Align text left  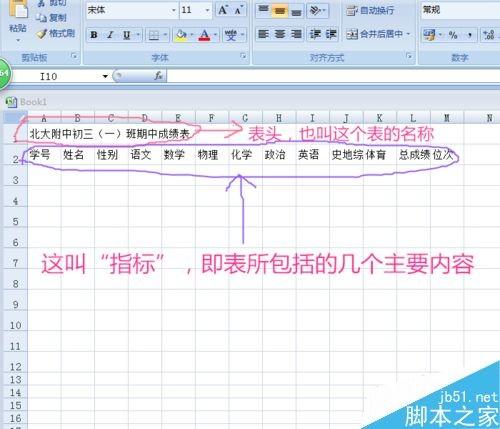click(x=263, y=34)
